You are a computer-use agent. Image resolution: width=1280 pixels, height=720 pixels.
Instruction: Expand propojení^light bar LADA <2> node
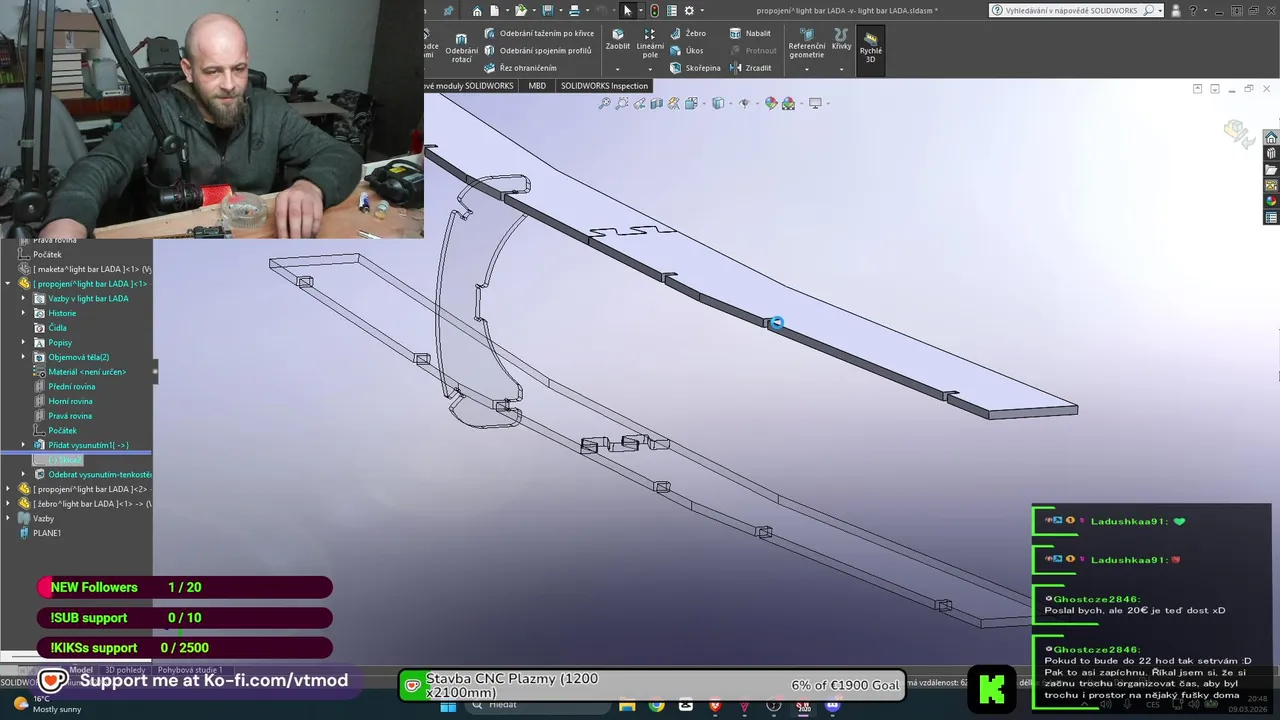tap(8, 489)
